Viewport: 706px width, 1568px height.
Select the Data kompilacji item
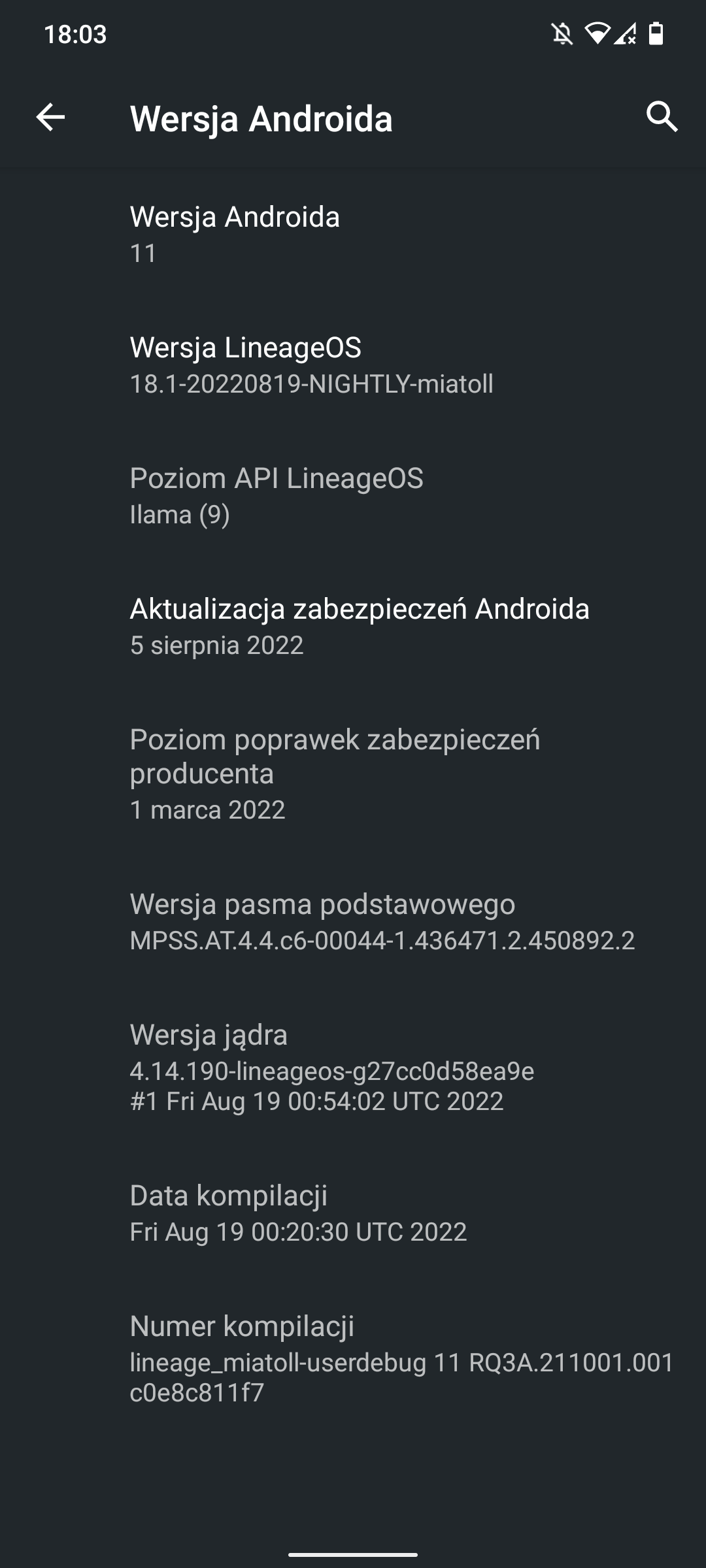point(353,1213)
